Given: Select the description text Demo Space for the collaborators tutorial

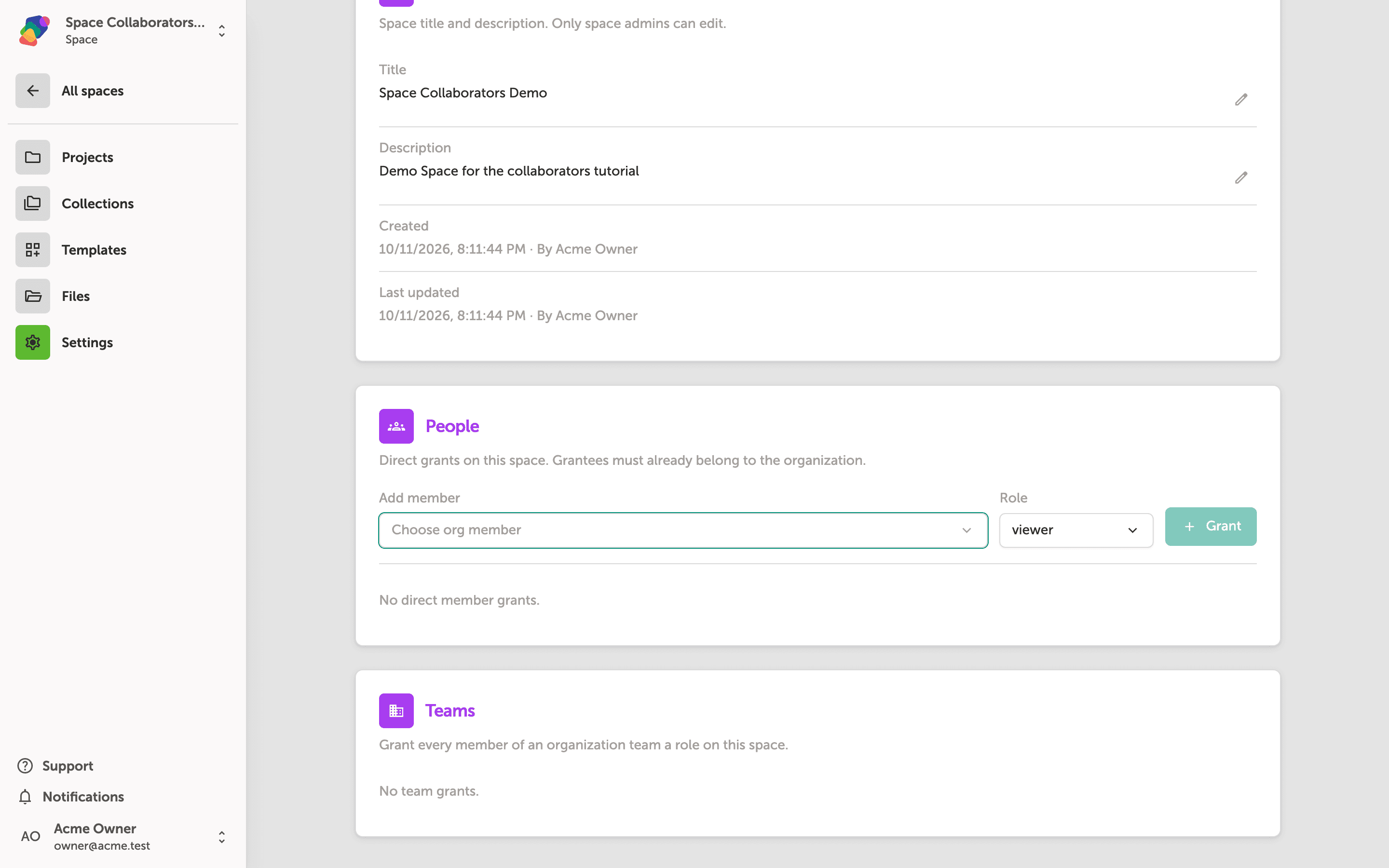Looking at the screenshot, I should (508, 171).
